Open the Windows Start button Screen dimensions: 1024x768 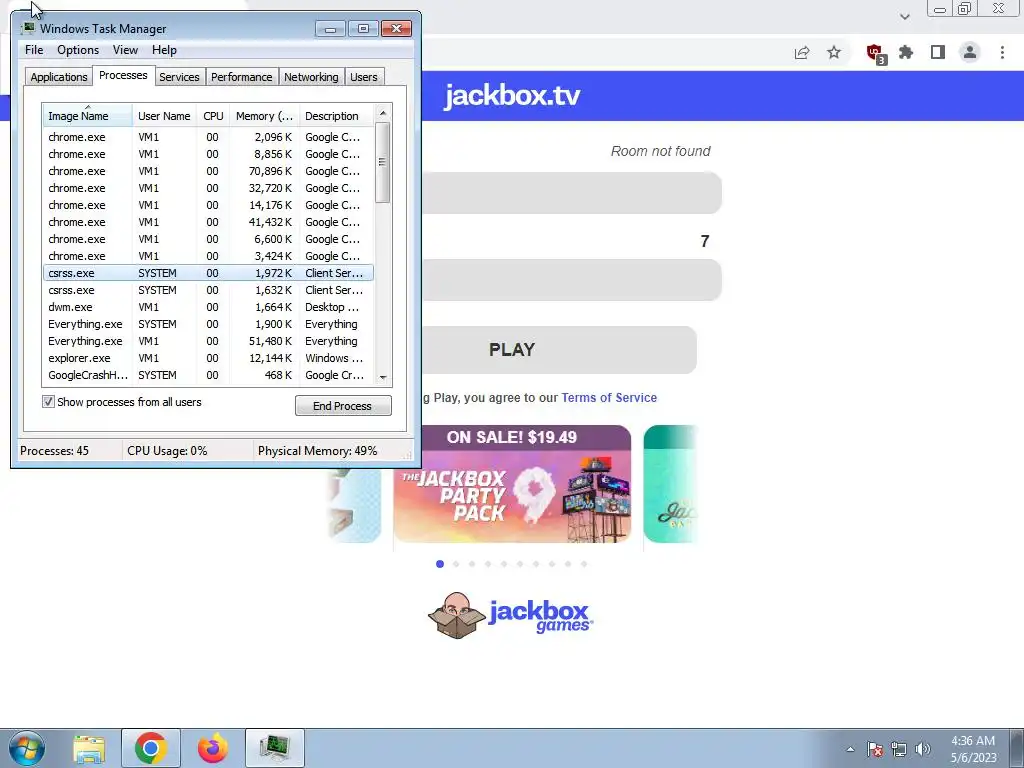coord(26,748)
